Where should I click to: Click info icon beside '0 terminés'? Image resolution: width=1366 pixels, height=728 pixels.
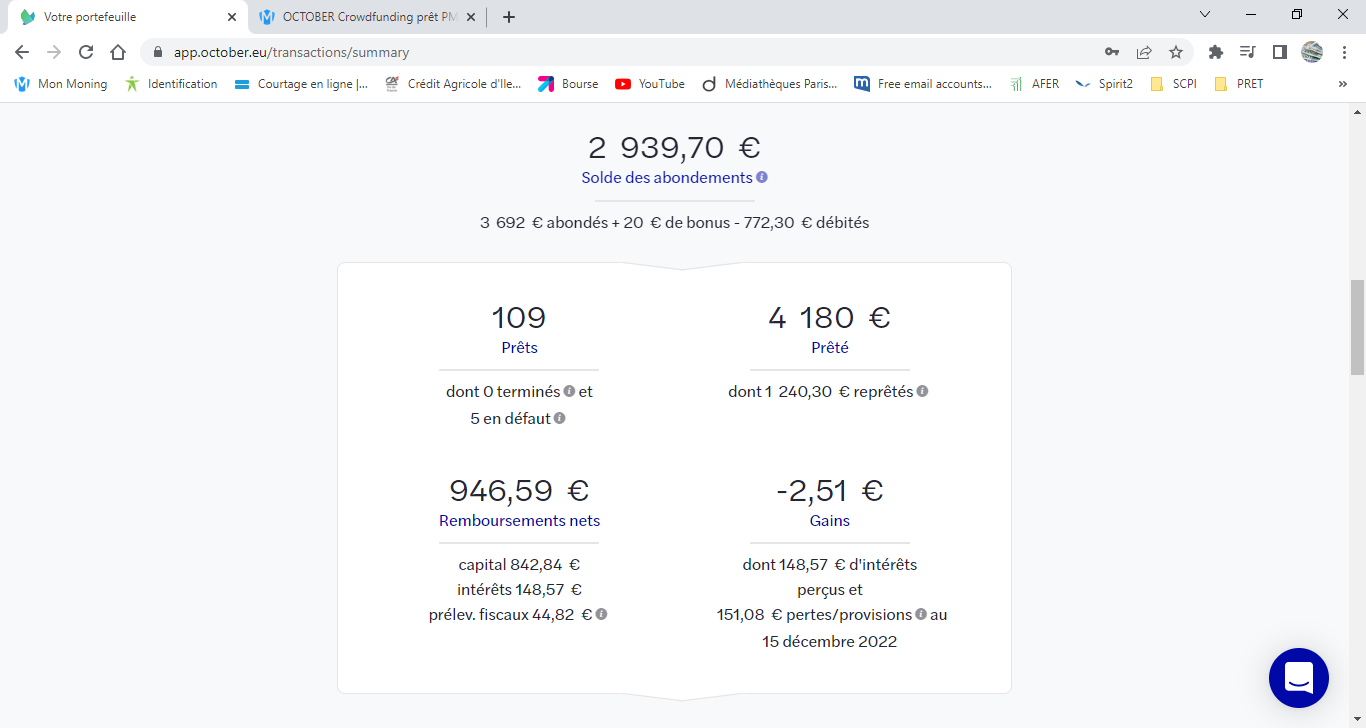click(x=569, y=391)
